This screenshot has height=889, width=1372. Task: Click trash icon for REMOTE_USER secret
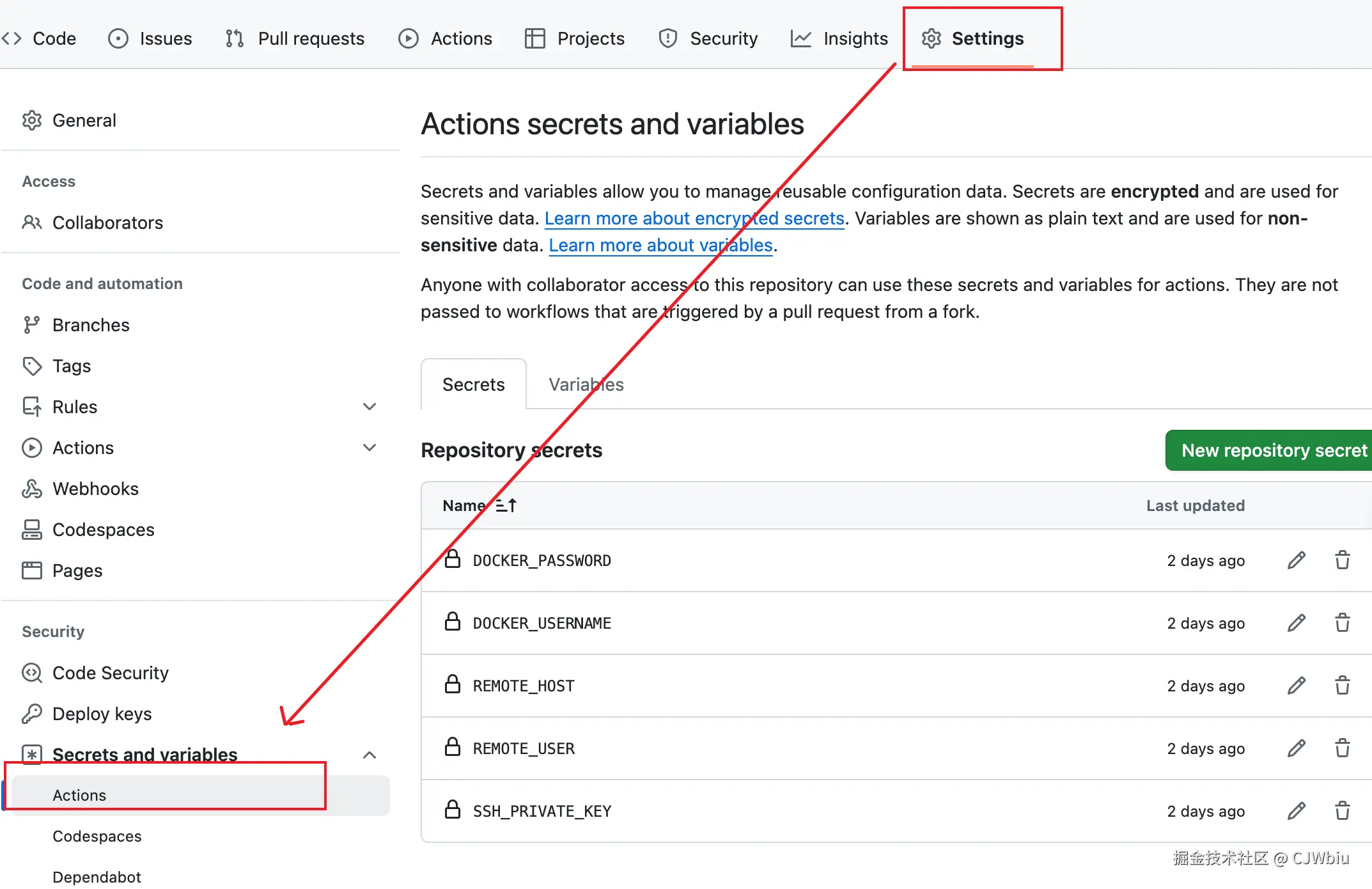1342,748
